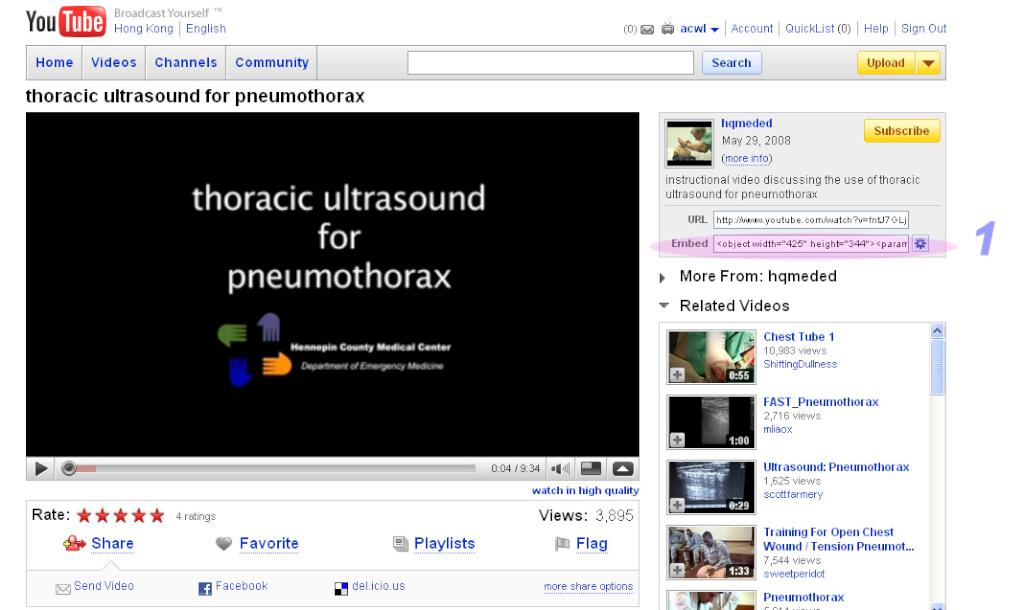The width and height of the screenshot is (1024, 610).
Task: Share the video to del.icio.us
Action: click(x=379, y=586)
